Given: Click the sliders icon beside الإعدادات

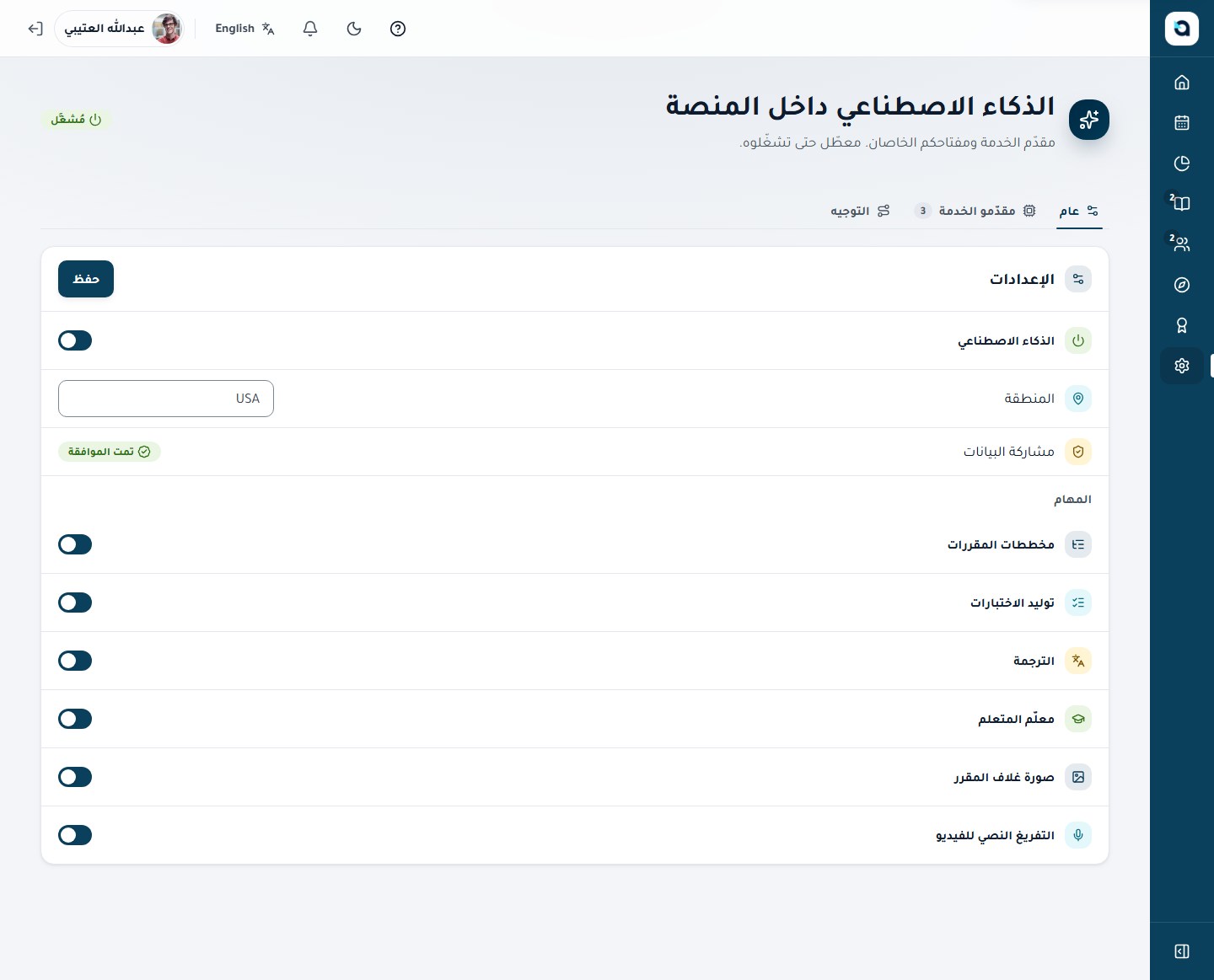Looking at the screenshot, I should pyautogui.click(x=1078, y=279).
